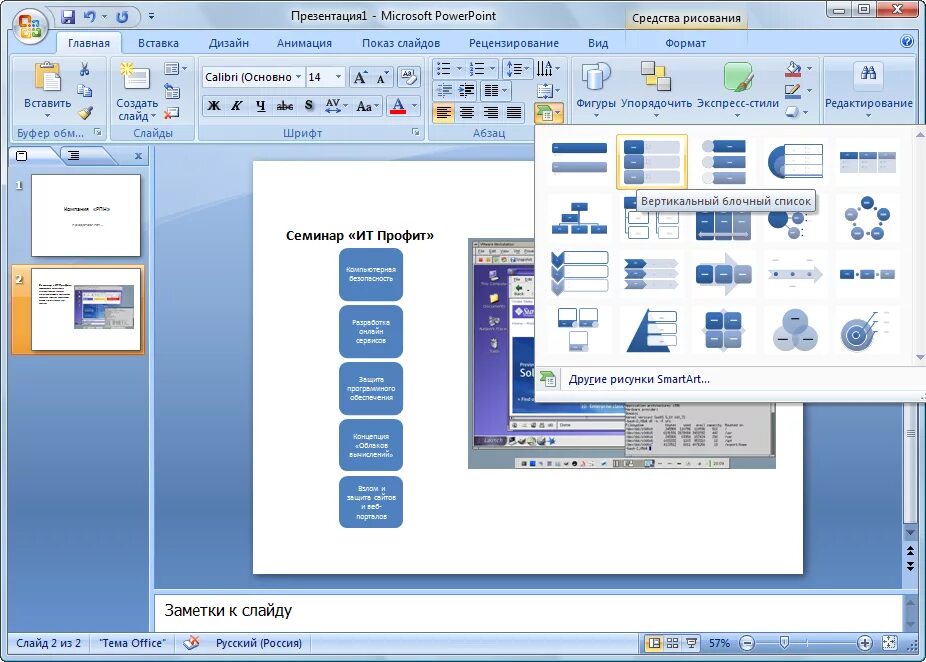Center the text alignment
The width and height of the screenshot is (926, 662).
coord(467,112)
